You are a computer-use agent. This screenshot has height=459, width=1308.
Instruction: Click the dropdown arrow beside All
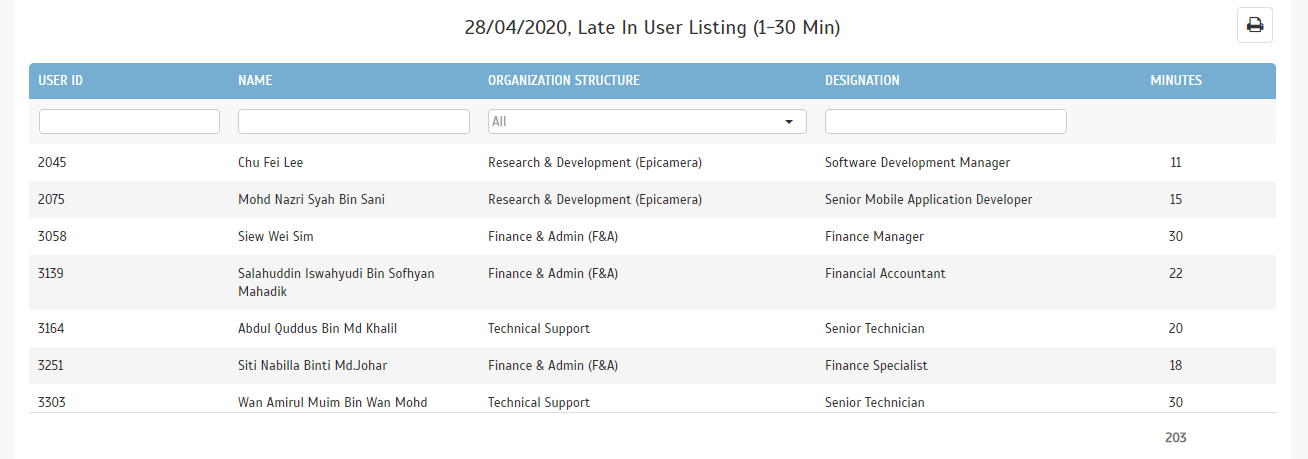790,121
